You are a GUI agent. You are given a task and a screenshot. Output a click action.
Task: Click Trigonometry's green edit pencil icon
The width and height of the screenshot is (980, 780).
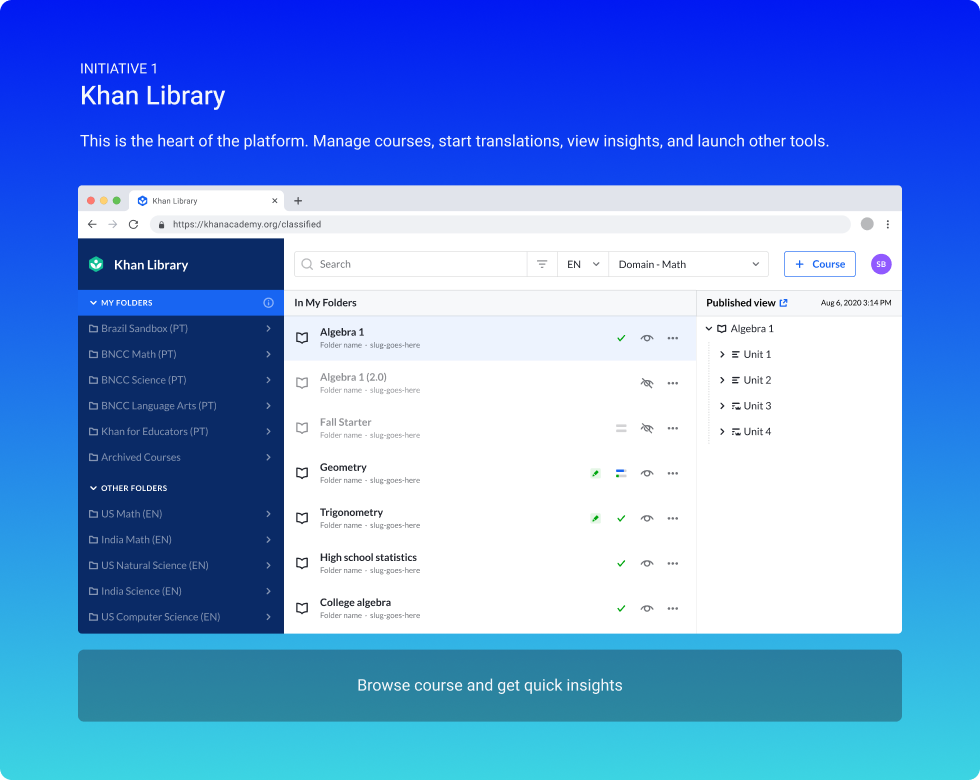pos(596,518)
